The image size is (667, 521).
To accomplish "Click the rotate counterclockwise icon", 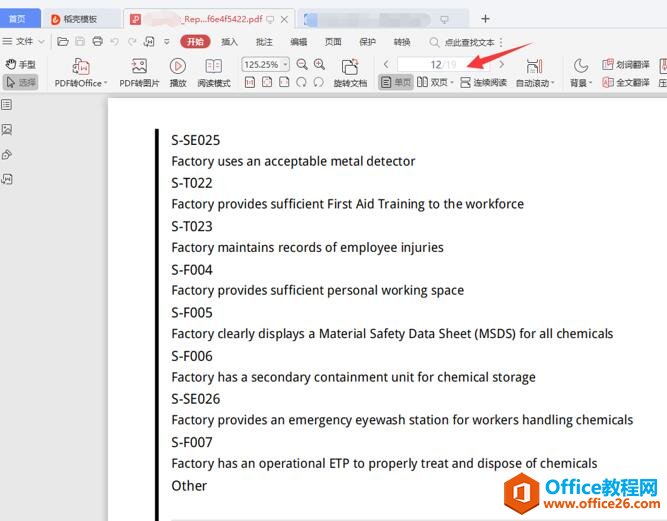I will (319, 82).
